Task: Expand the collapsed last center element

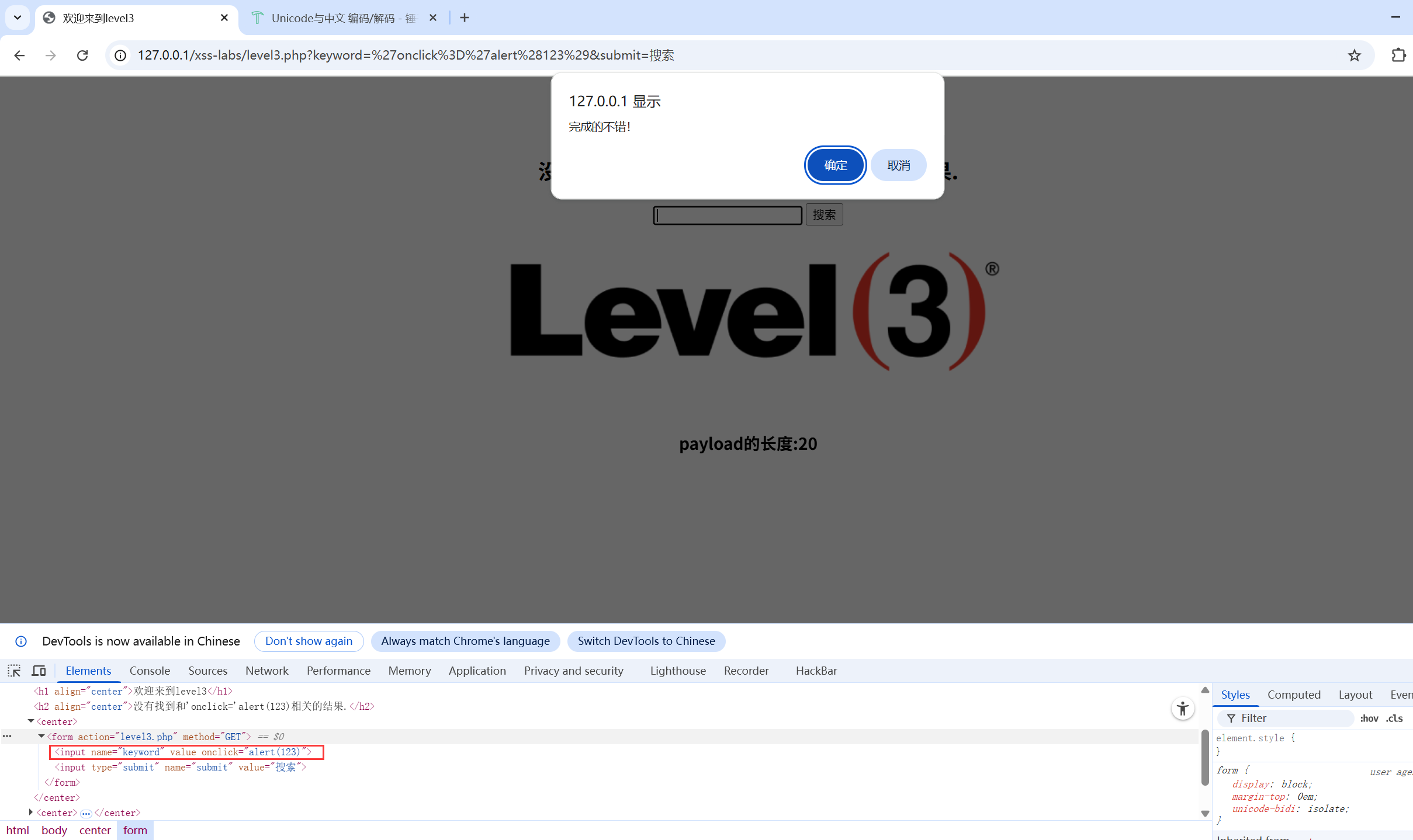Action: click(31, 813)
